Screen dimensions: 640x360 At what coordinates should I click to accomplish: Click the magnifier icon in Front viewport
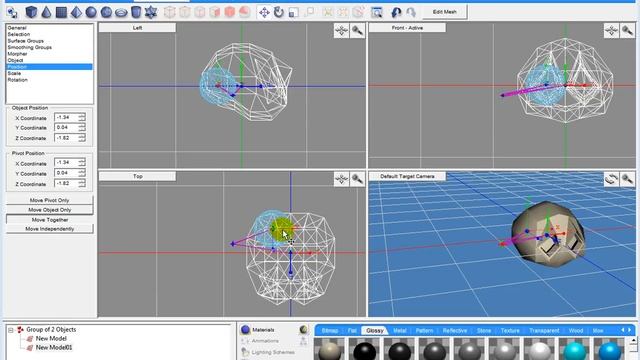(627, 31)
